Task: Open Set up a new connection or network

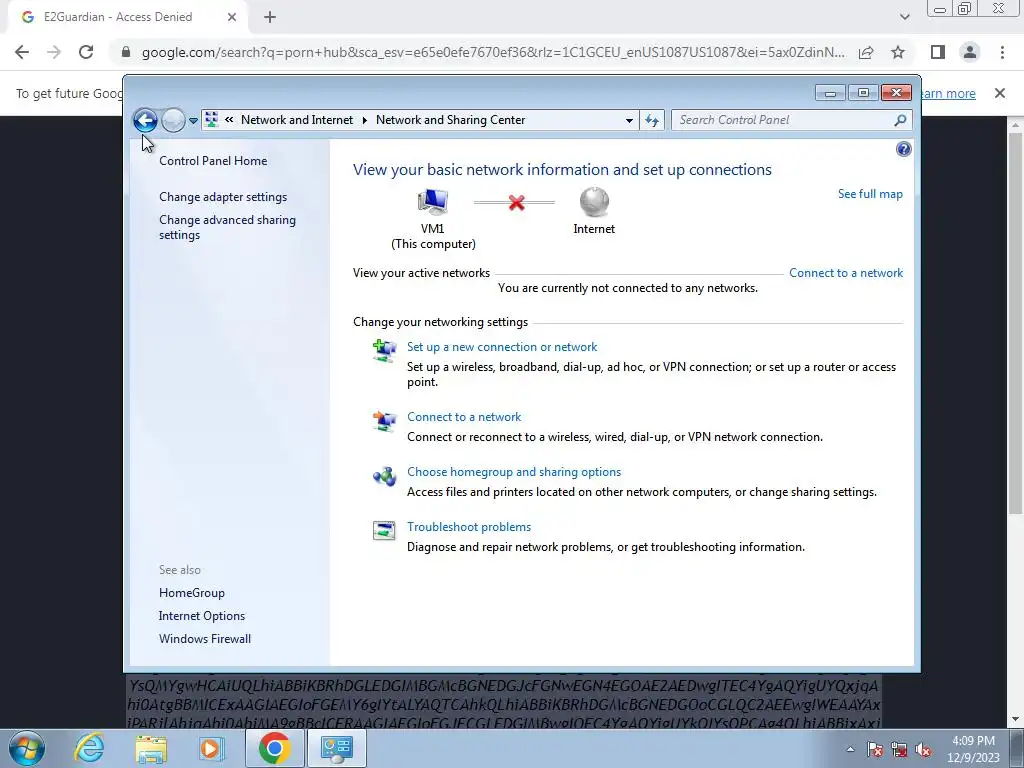Action: point(502,347)
